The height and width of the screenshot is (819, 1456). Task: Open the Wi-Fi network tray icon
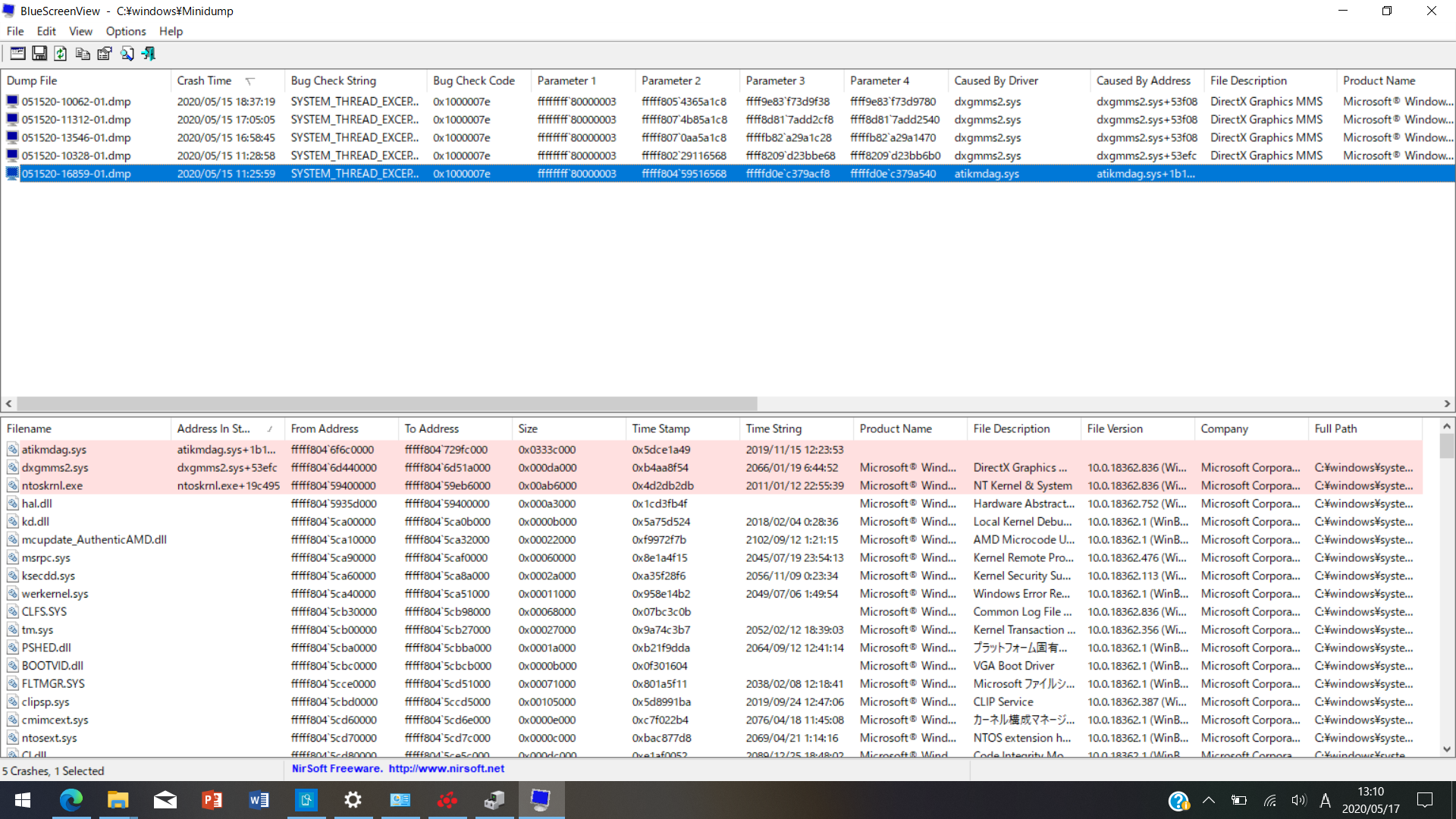coord(1270,800)
